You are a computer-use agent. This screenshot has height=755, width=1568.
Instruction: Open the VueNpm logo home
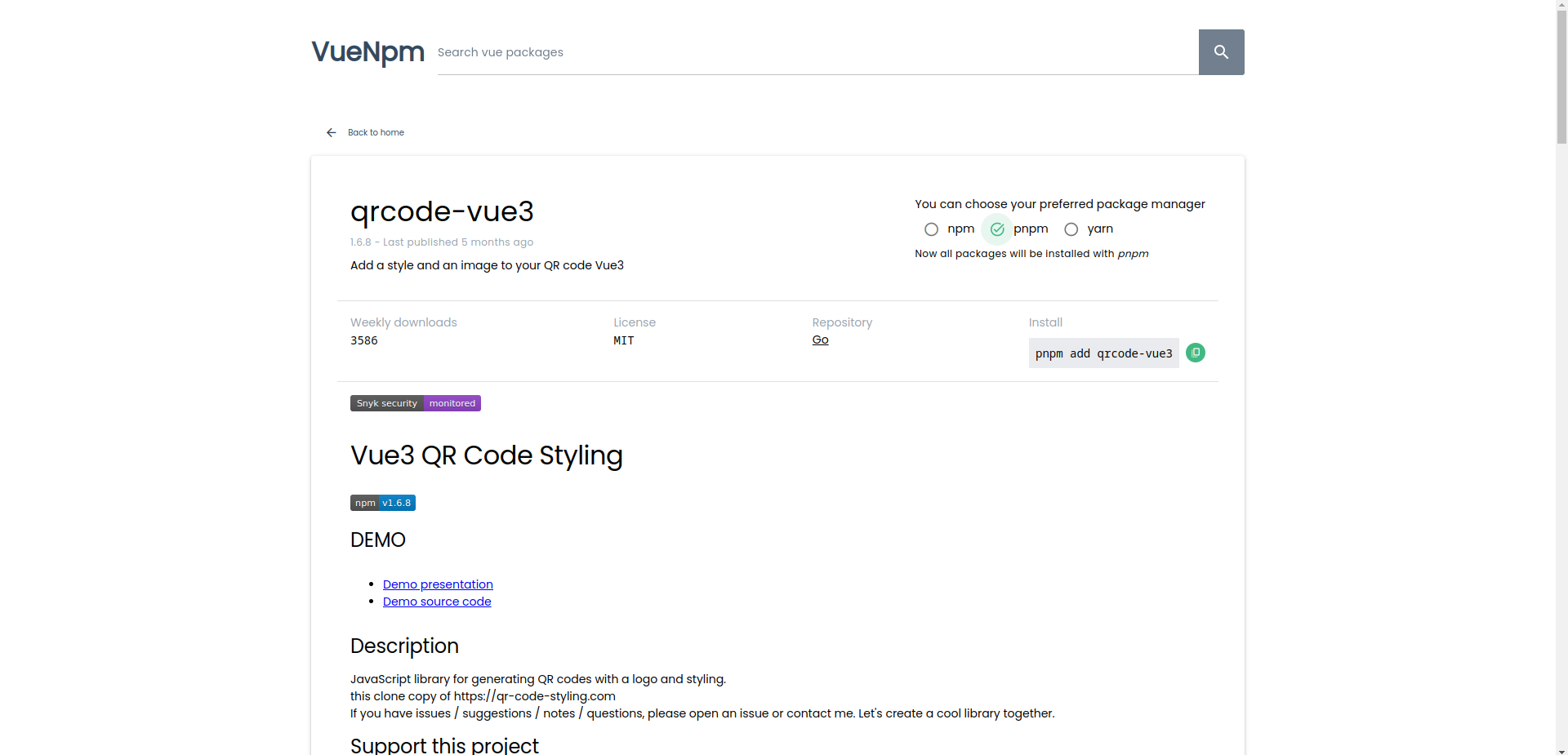[367, 51]
